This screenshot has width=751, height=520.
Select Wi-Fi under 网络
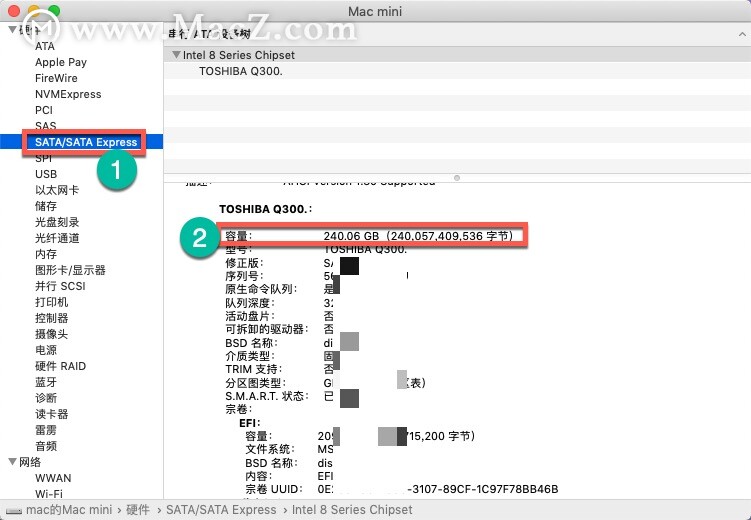[49, 494]
